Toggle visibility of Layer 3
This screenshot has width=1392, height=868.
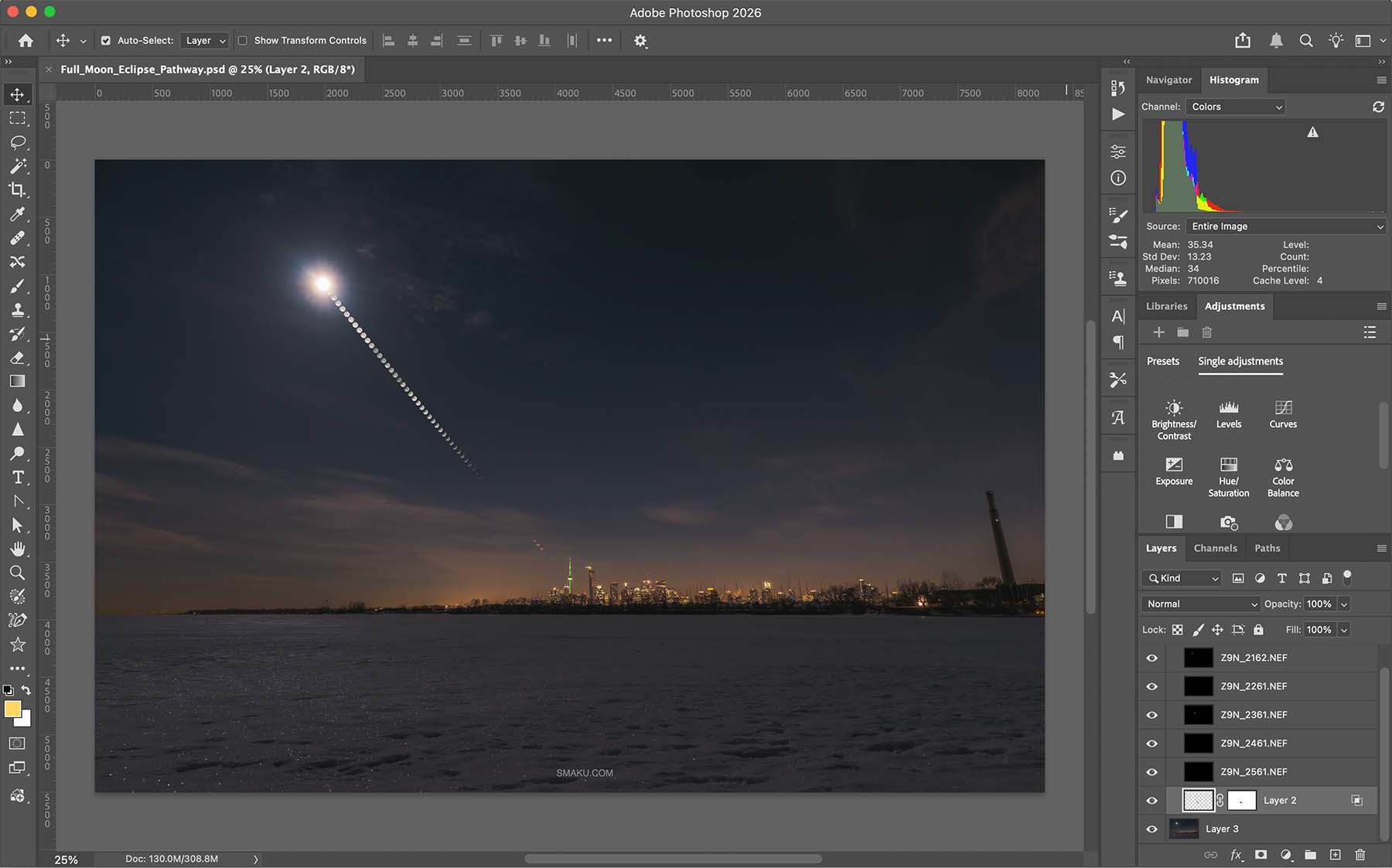pyautogui.click(x=1151, y=829)
